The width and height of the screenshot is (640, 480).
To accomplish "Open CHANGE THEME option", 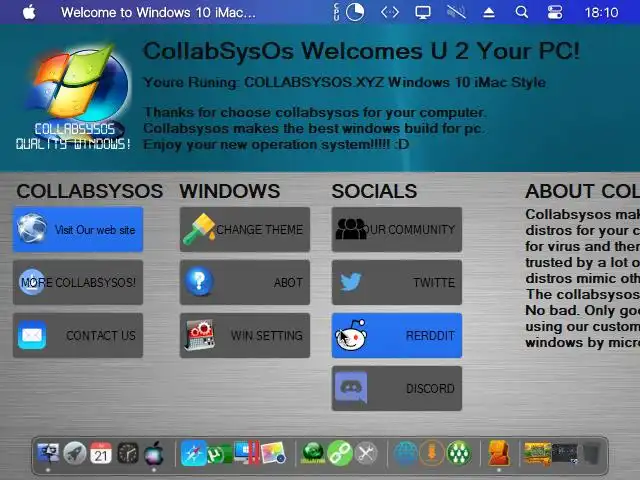I will click(x=245, y=229).
